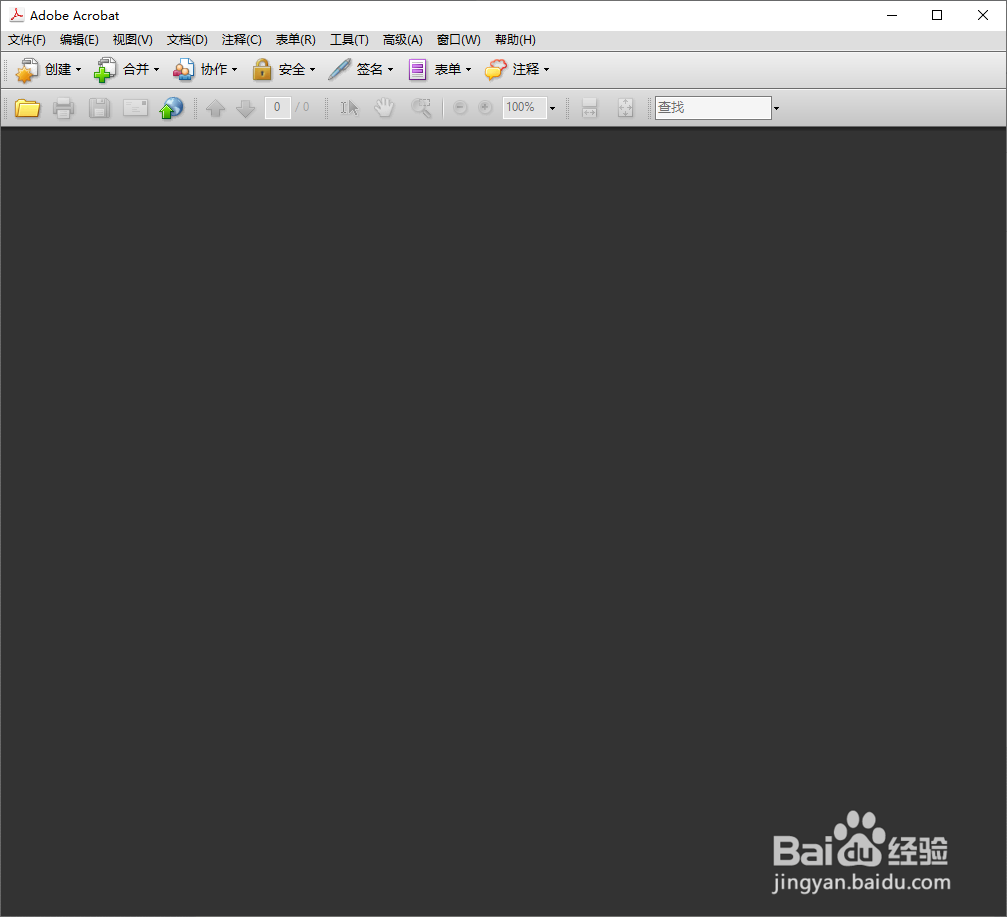Click the Zoom In plus button
Viewport: 1007px width, 917px height.
pyautogui.click(x=485, y=107)
